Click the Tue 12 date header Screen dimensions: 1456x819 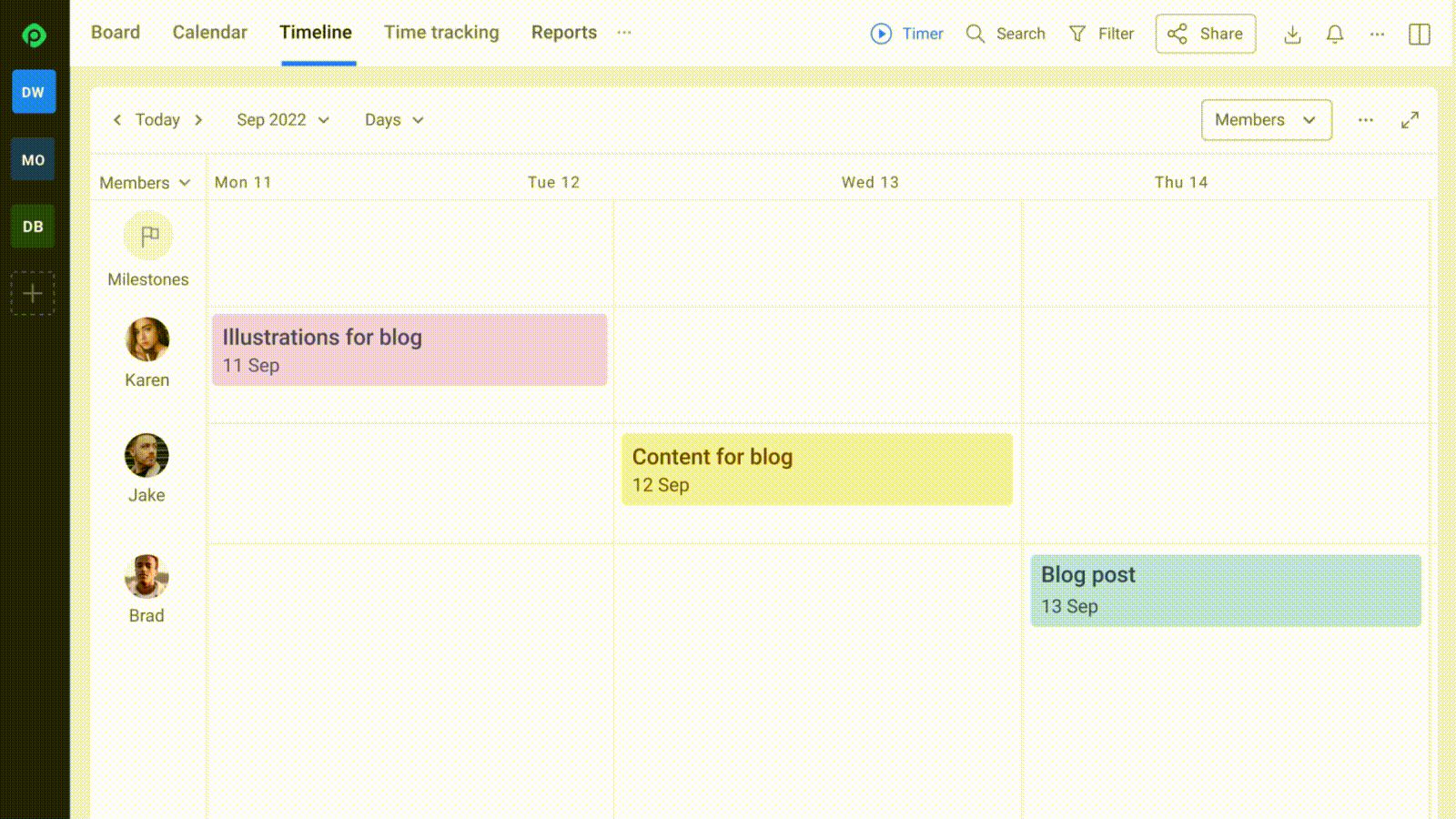coord(553,183)
